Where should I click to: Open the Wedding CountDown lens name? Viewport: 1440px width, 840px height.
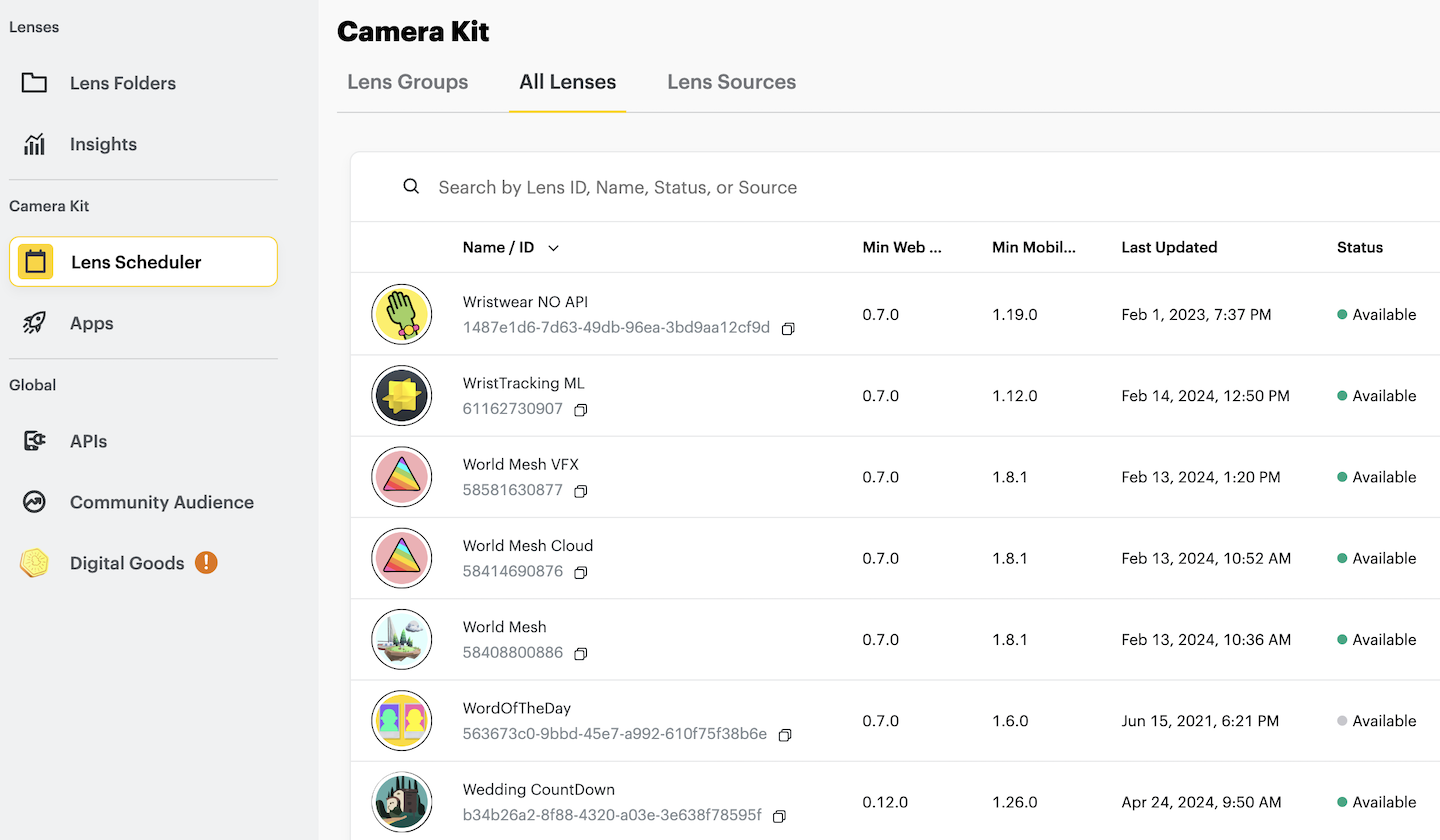(538, 789)
